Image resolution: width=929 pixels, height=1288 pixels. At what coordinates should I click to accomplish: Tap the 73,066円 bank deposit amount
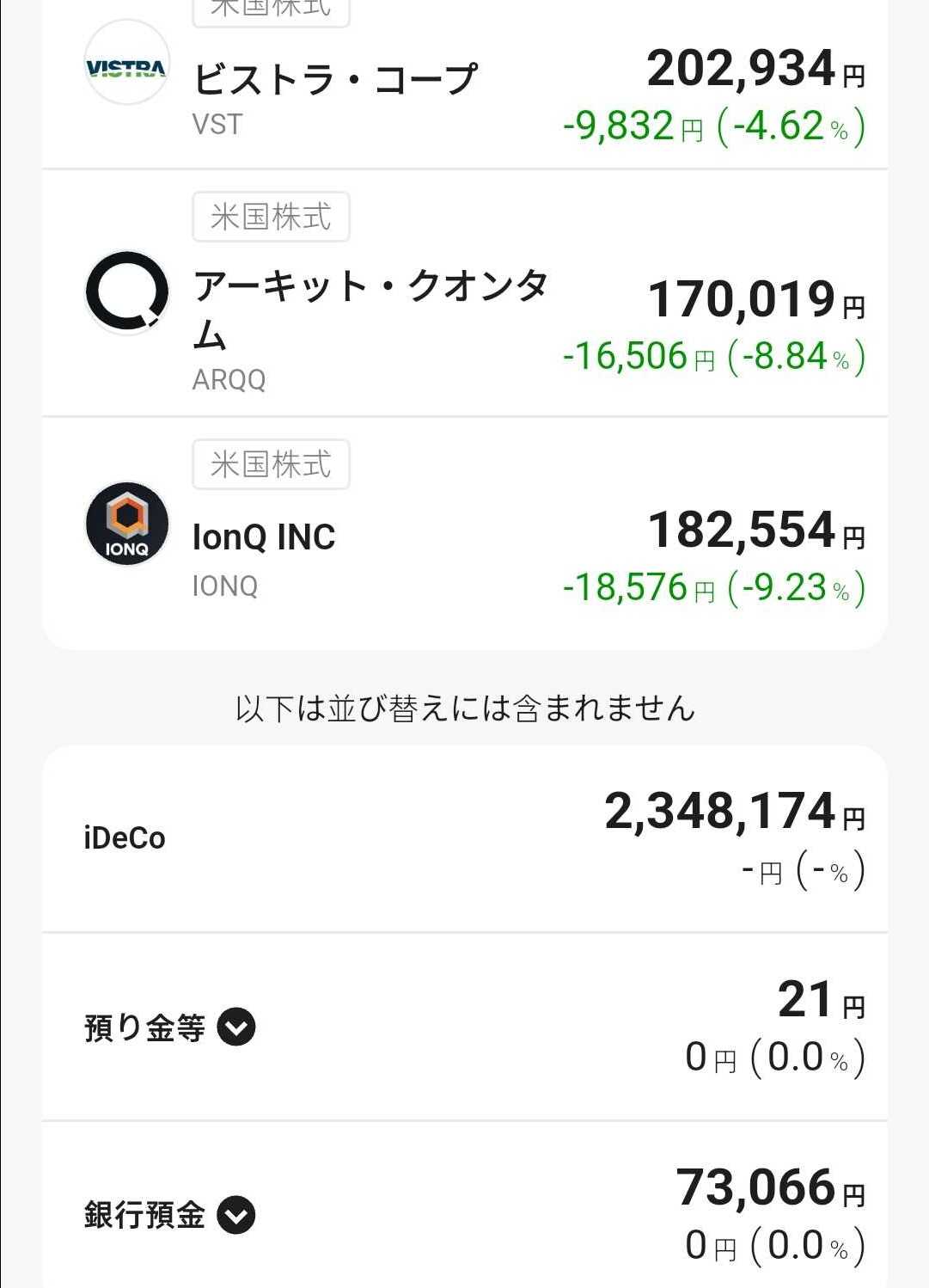click(x=771, y=1187)
